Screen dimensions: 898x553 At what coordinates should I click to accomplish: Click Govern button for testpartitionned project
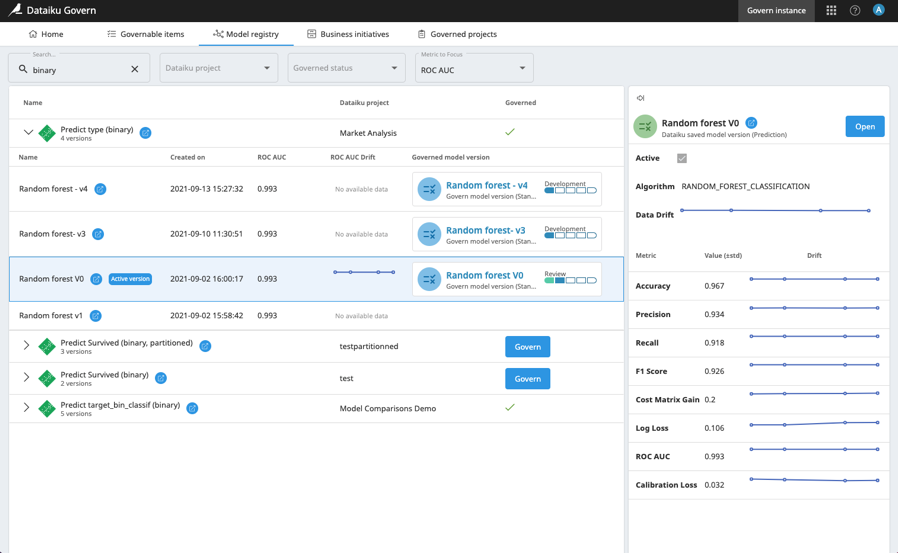527,347
